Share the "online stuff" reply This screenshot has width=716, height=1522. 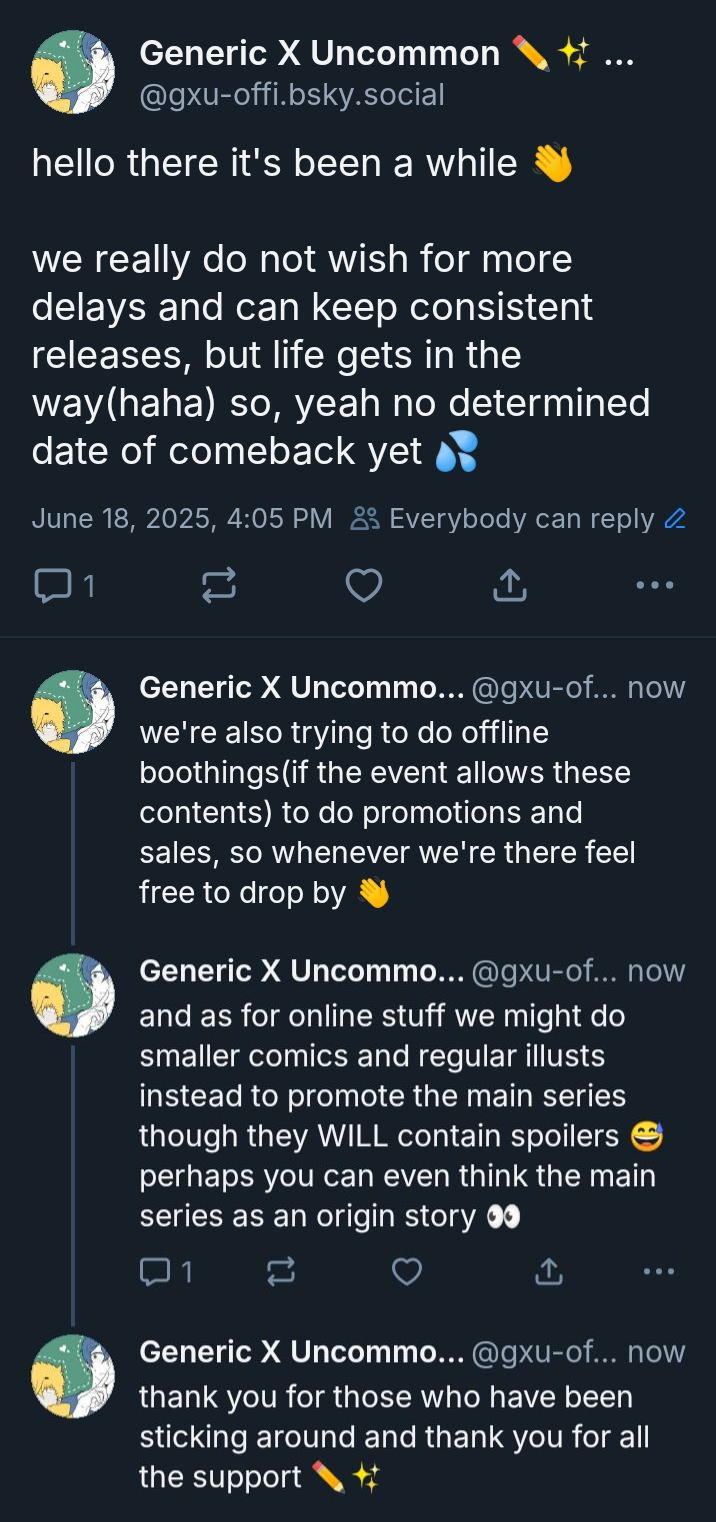[x=548, y=1271]
